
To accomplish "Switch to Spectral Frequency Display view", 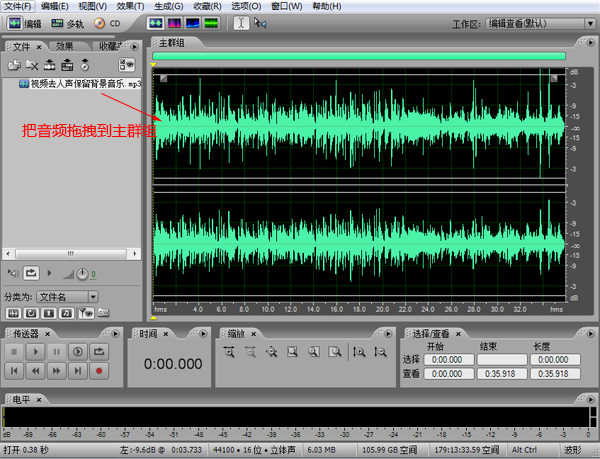I will (x=174, y=23).
